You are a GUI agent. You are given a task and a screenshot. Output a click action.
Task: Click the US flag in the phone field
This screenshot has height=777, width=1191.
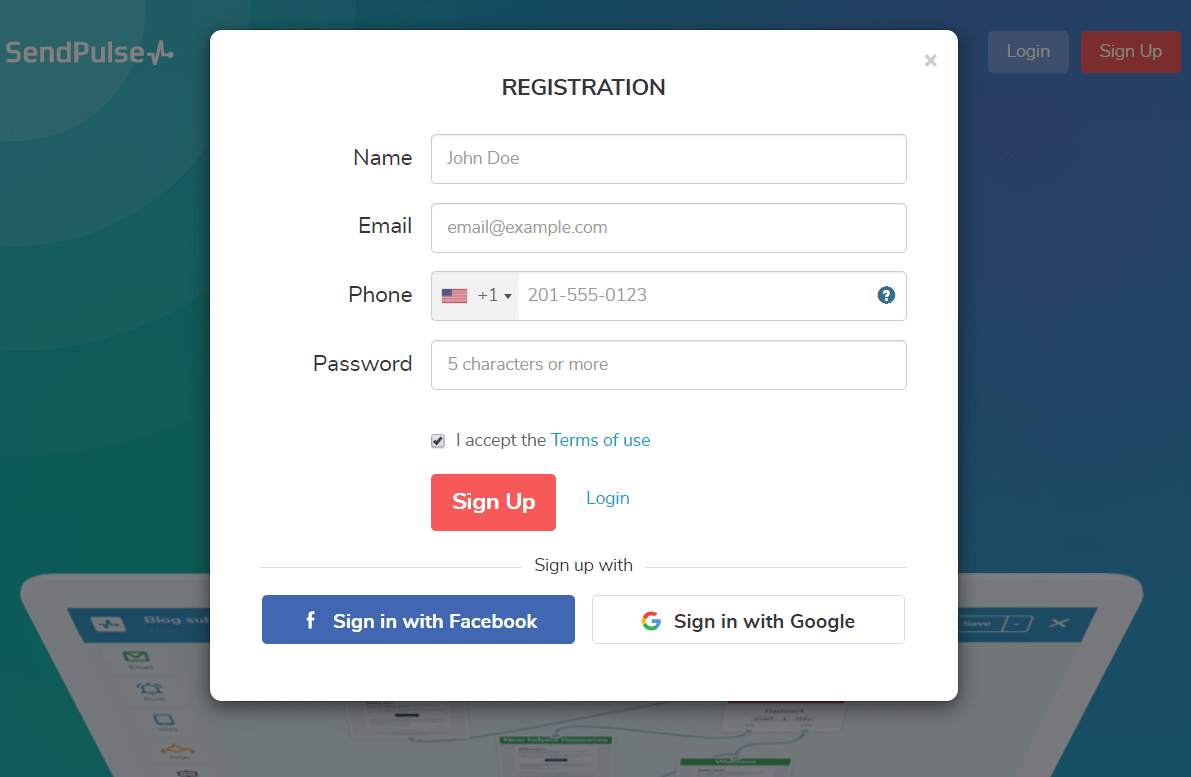coord(455,295)
